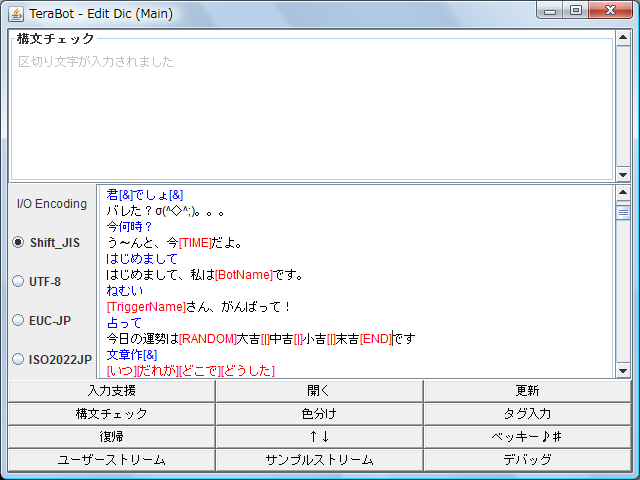
Task: Click the dictionary editor scrollbar thumb
Action: [x=623, y=212]
